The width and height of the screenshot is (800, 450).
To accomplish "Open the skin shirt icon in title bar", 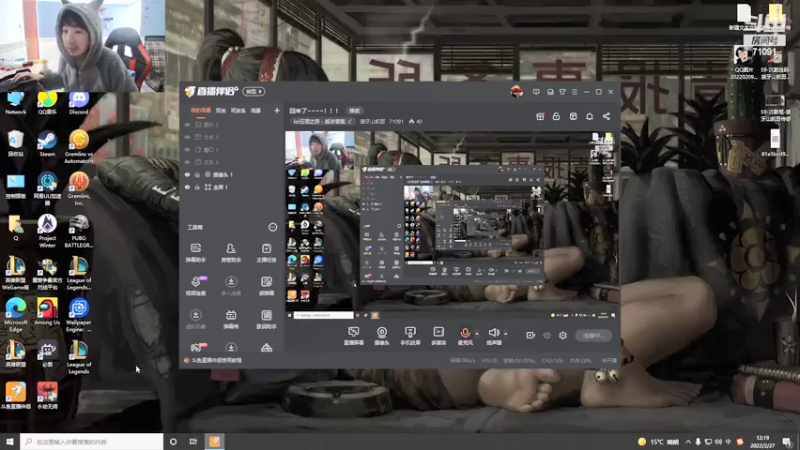I will [x=562, y=92].
